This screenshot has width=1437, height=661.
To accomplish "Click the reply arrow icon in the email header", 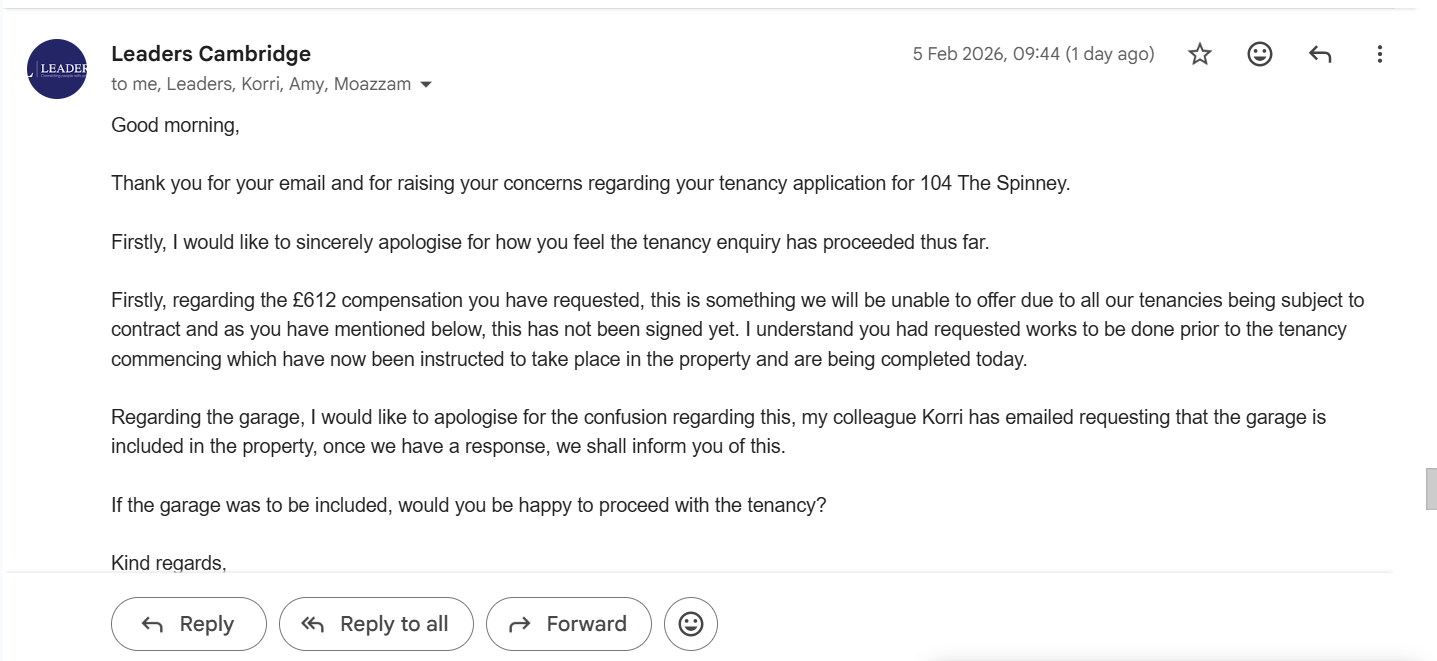I will pos(1319,55).
